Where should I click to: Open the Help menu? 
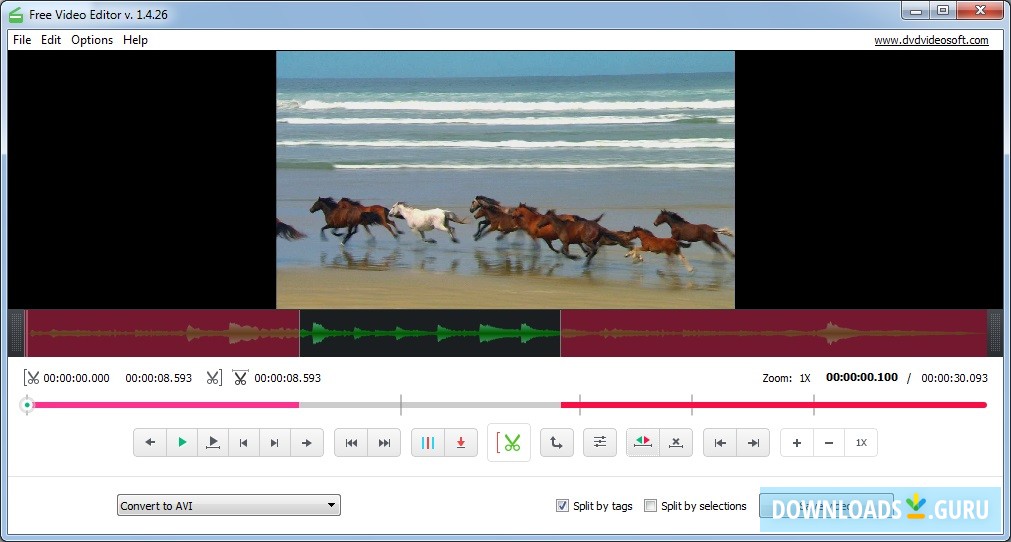pos(135,40)
